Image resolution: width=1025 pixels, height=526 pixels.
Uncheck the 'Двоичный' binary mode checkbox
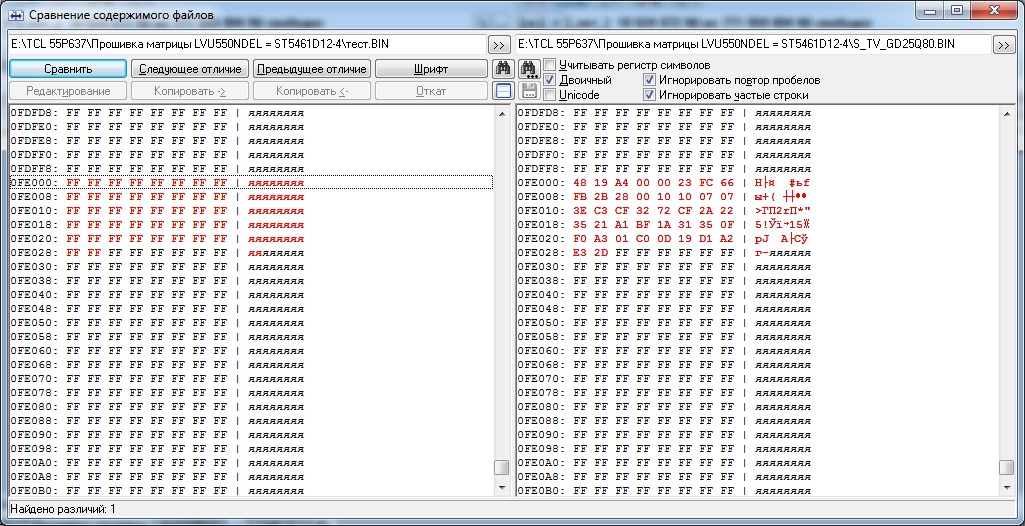[550, 80]
